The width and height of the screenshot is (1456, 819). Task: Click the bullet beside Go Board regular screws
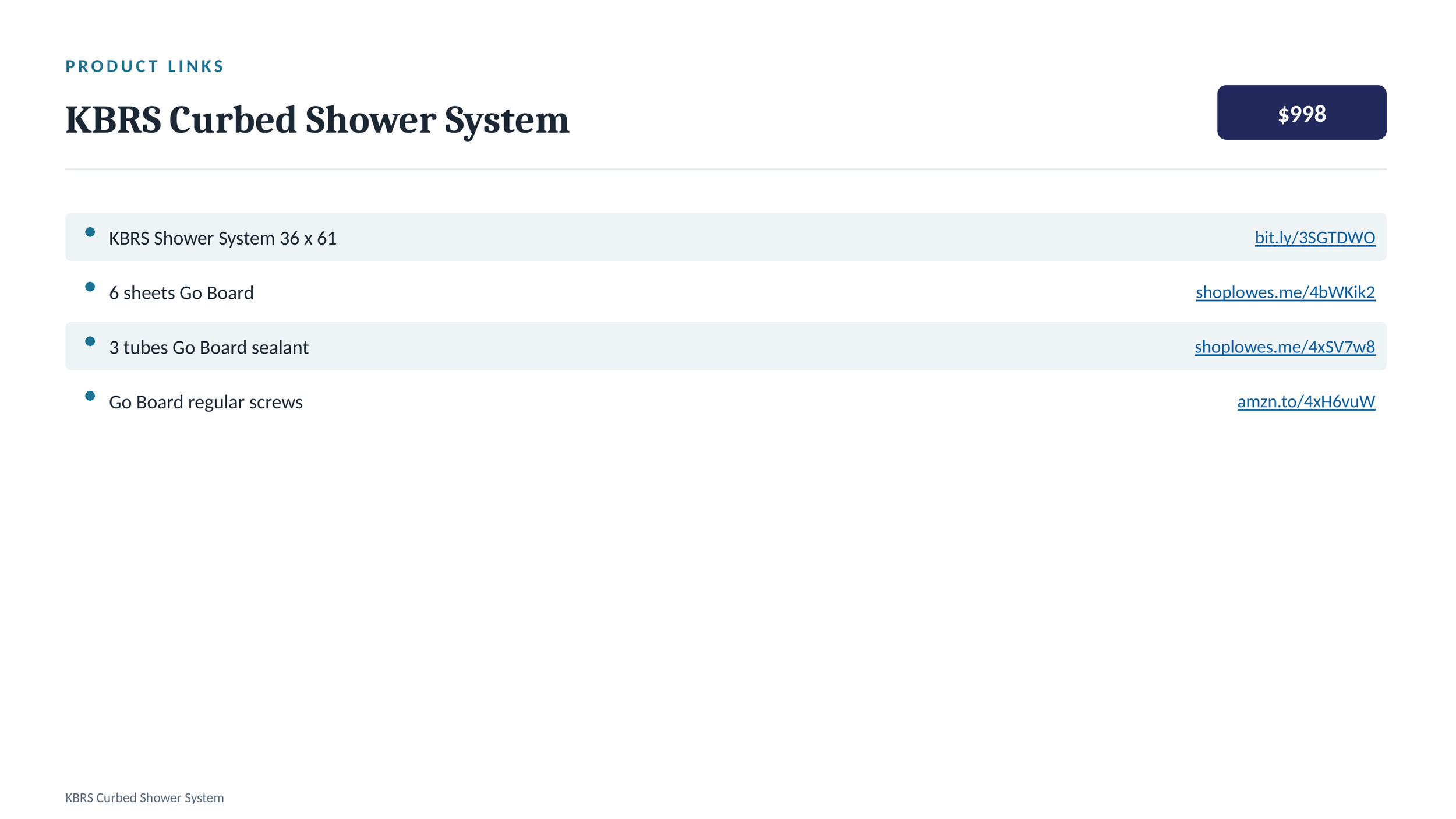[x=90, y=396]
